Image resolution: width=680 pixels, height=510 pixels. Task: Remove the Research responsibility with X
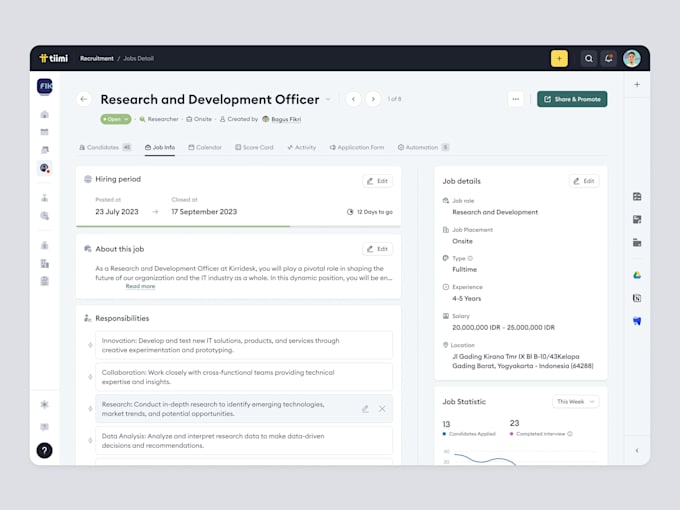(x=382, y=409)
